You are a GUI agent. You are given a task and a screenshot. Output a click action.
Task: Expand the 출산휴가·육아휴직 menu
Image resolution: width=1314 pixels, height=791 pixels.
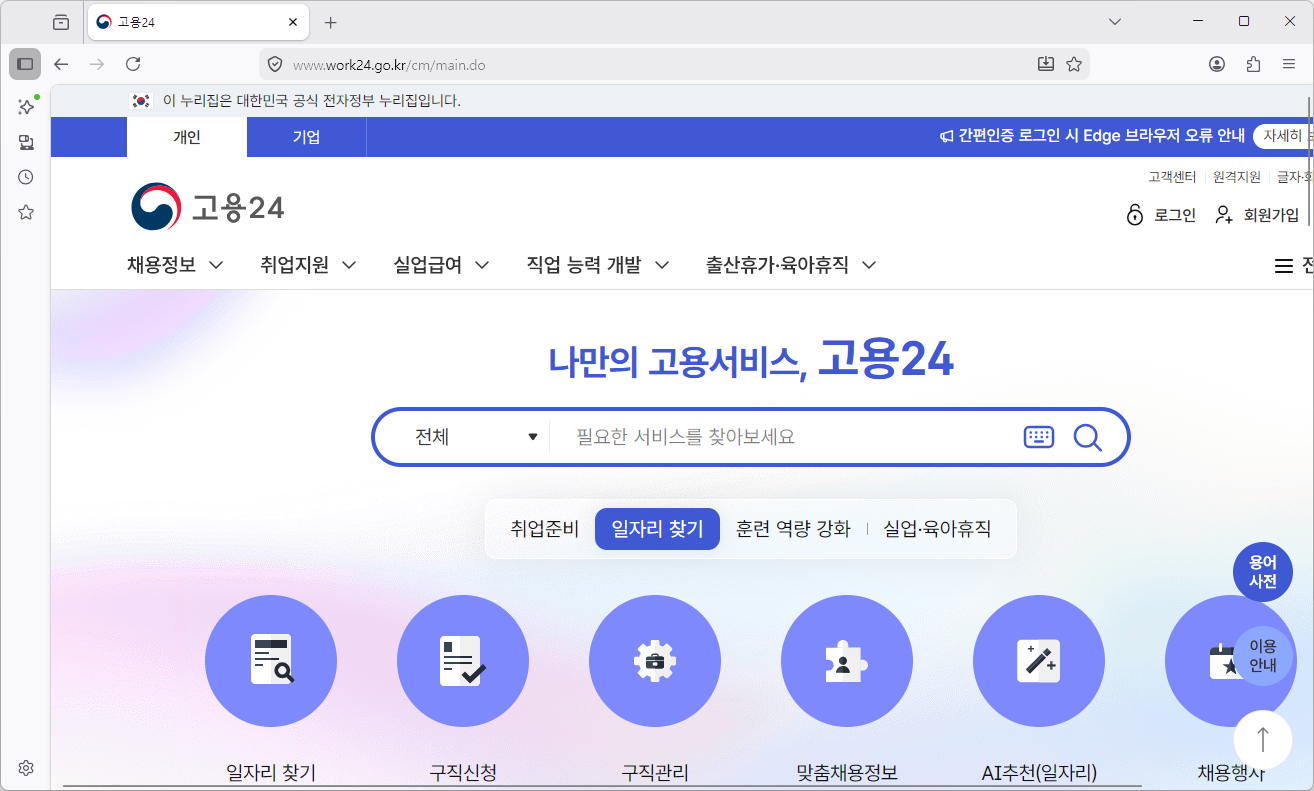coord(791,265)
